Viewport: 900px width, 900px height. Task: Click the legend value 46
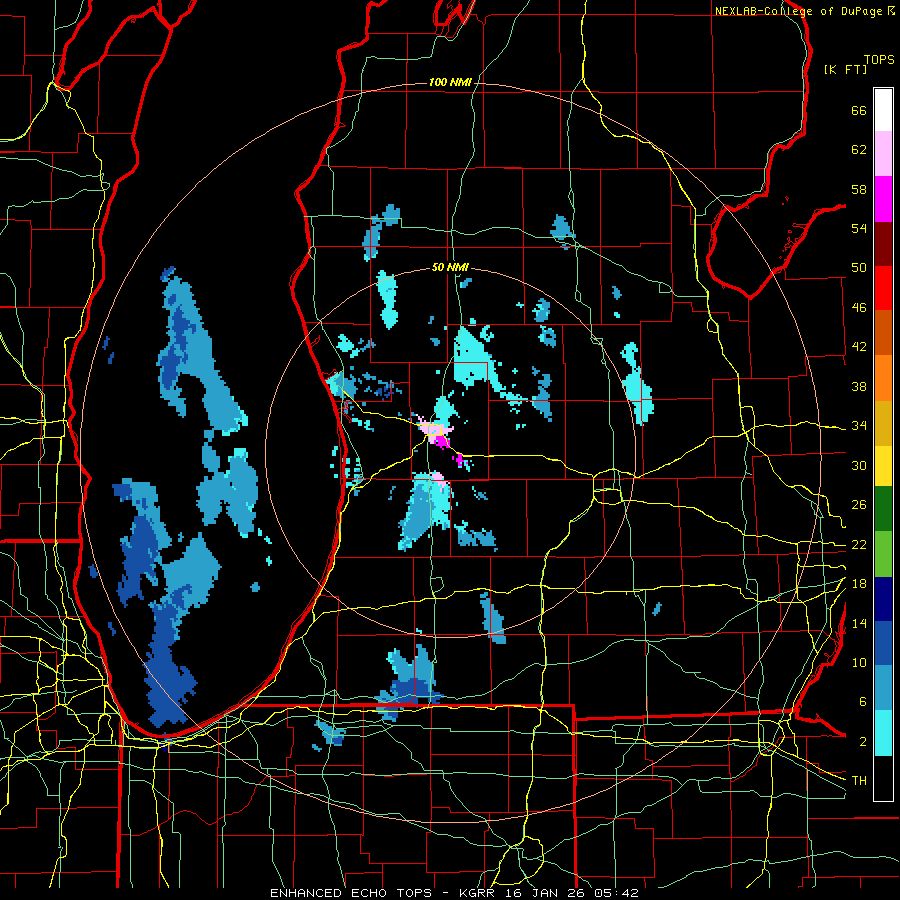[859, 307]
